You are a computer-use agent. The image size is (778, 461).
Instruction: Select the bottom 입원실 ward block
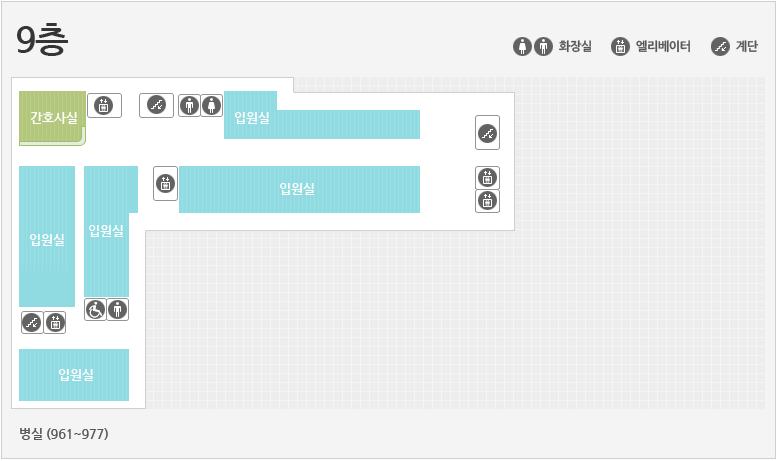point(74,375)
